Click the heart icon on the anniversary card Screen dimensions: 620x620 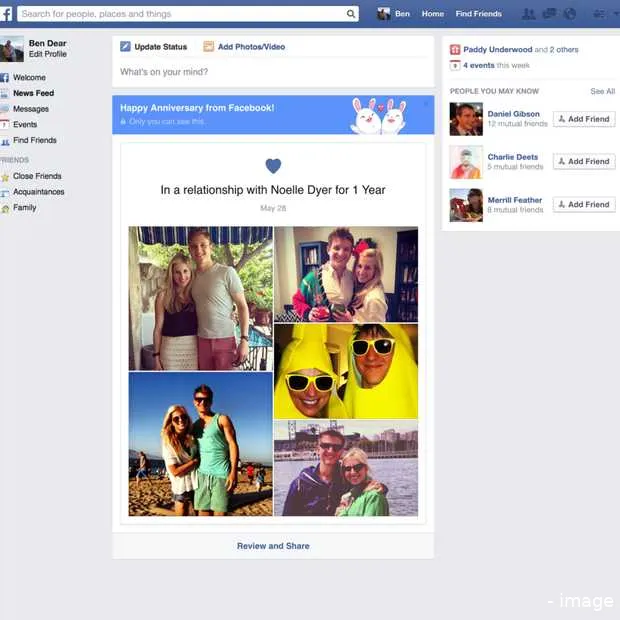(273, 166)
